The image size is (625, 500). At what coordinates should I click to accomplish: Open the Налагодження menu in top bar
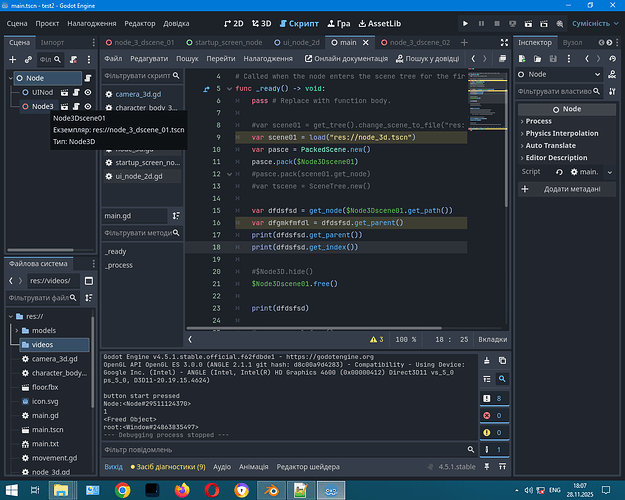pos(92,22)
